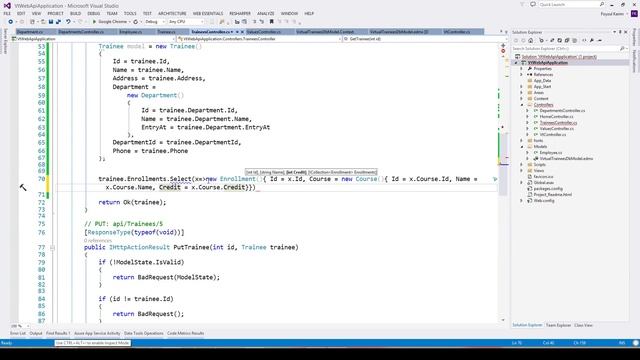This screenshot has width=640, height=360.
Task: Collapse the Controllers folder
Action: [521, 105]
